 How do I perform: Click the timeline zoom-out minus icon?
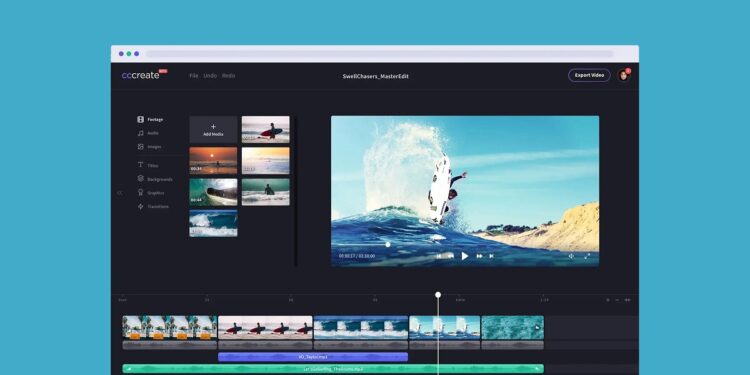[617, 300]
